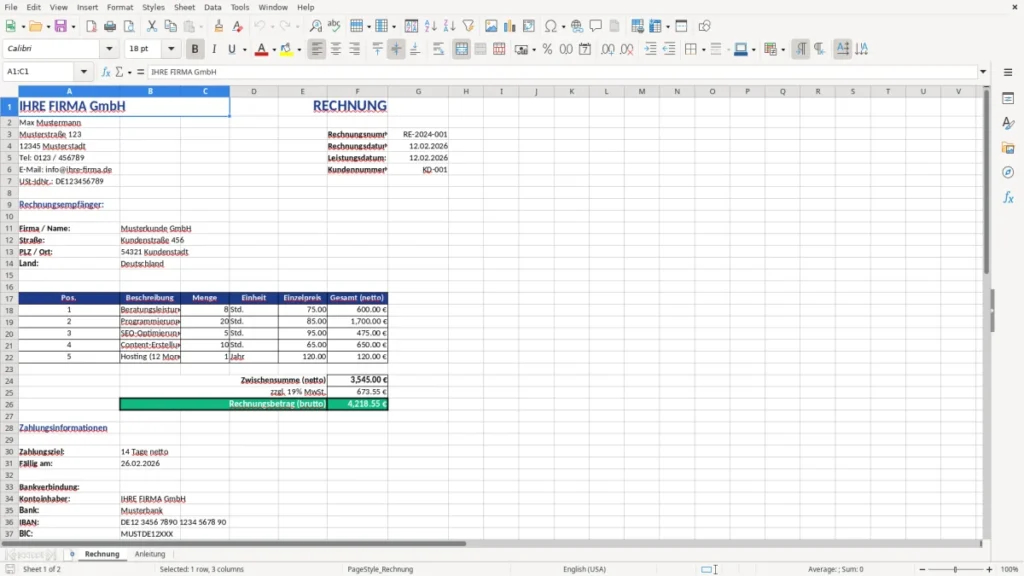The width and height of the screenshot is (1024, 576).
Task: Click the Cut scissors icon
Action: coord(152,26)
